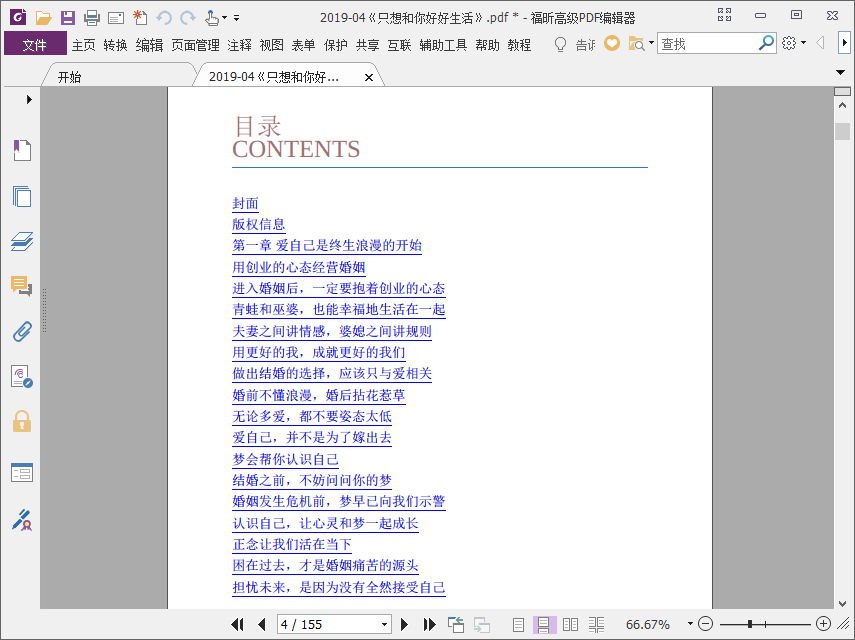Open the Page thumbnails panel icon

22,196
